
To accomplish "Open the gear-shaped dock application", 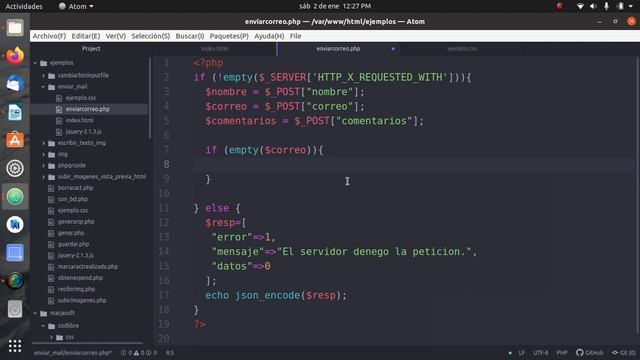I will (15, 168).
